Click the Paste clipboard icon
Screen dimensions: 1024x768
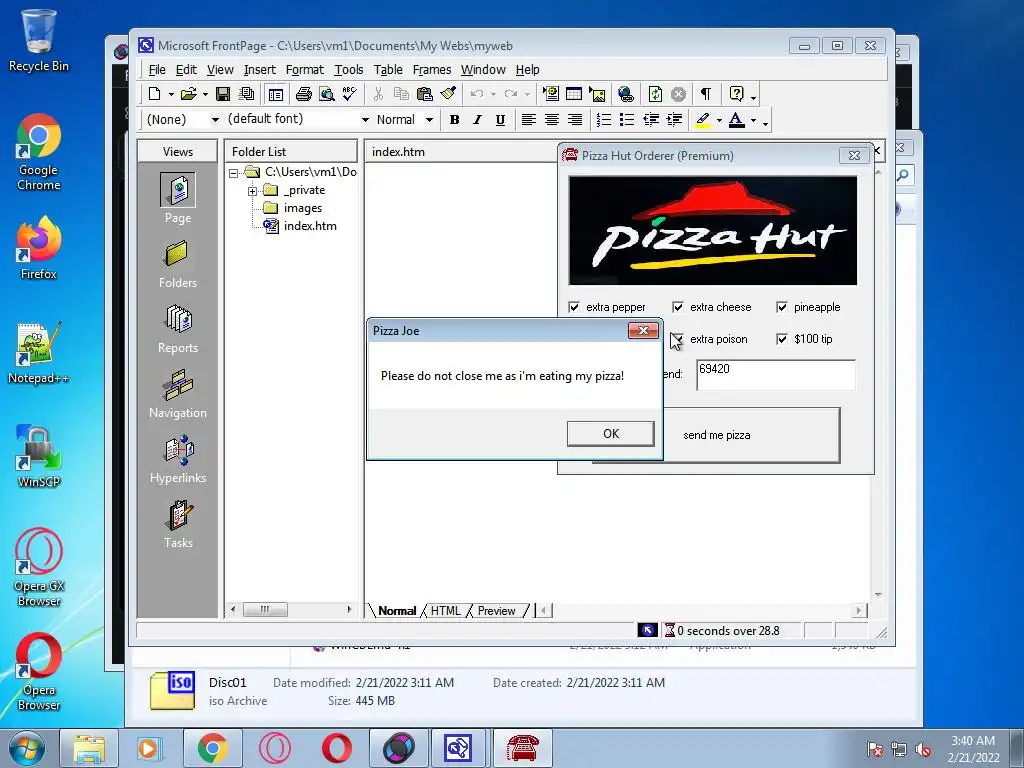pos(424,94)
